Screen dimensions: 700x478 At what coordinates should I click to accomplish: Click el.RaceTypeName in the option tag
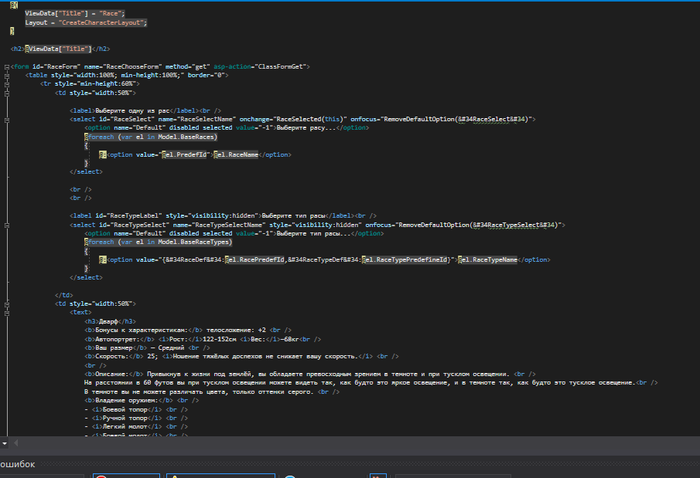click(490, 259)
